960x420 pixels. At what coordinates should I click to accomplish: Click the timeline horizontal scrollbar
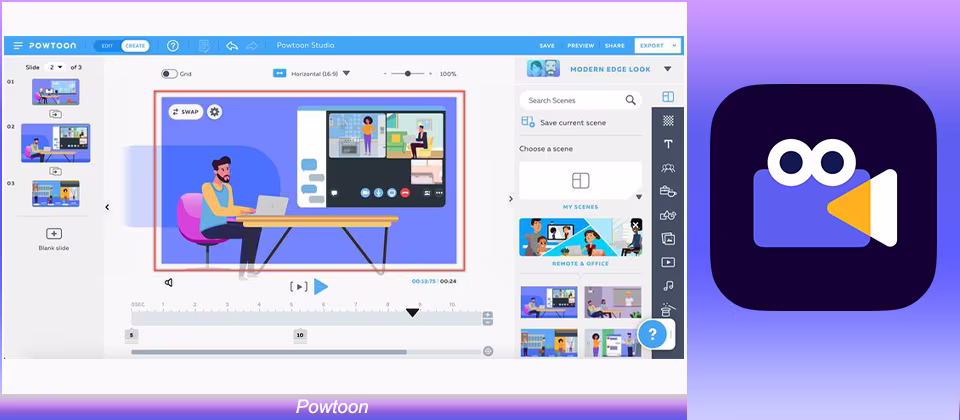(269, 352)
